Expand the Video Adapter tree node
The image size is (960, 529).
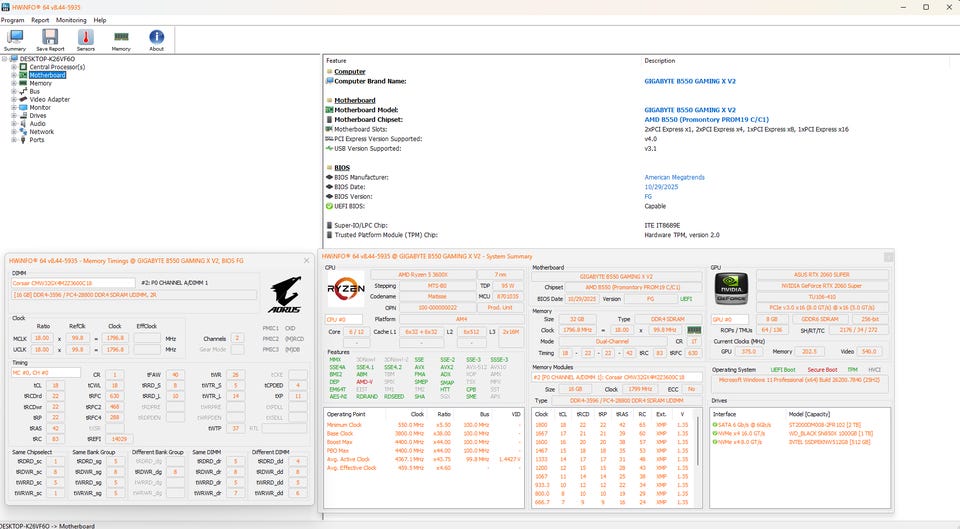(x=14, y=99)
